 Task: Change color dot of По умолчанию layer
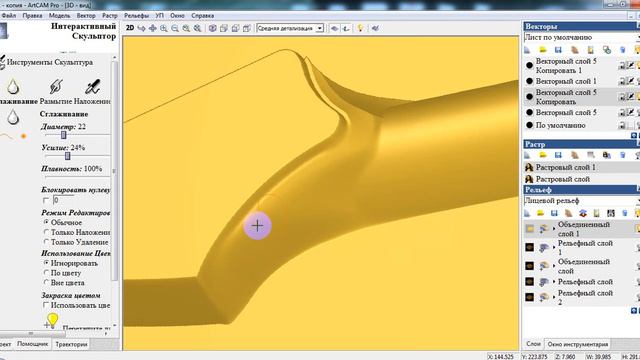(x=529, y=125)
